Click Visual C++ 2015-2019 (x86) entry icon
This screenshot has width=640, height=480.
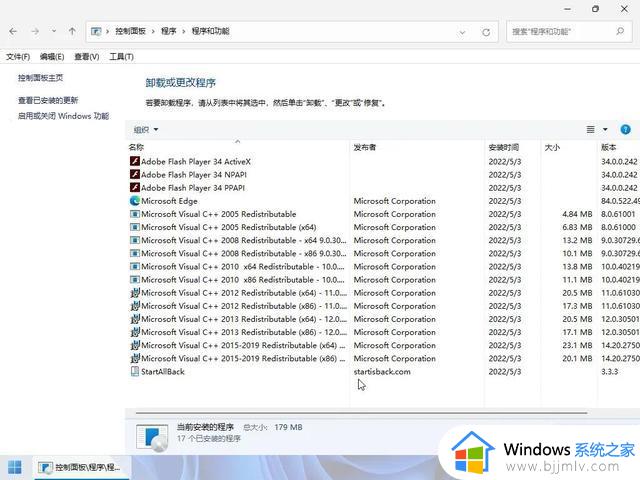click(135, 358)
